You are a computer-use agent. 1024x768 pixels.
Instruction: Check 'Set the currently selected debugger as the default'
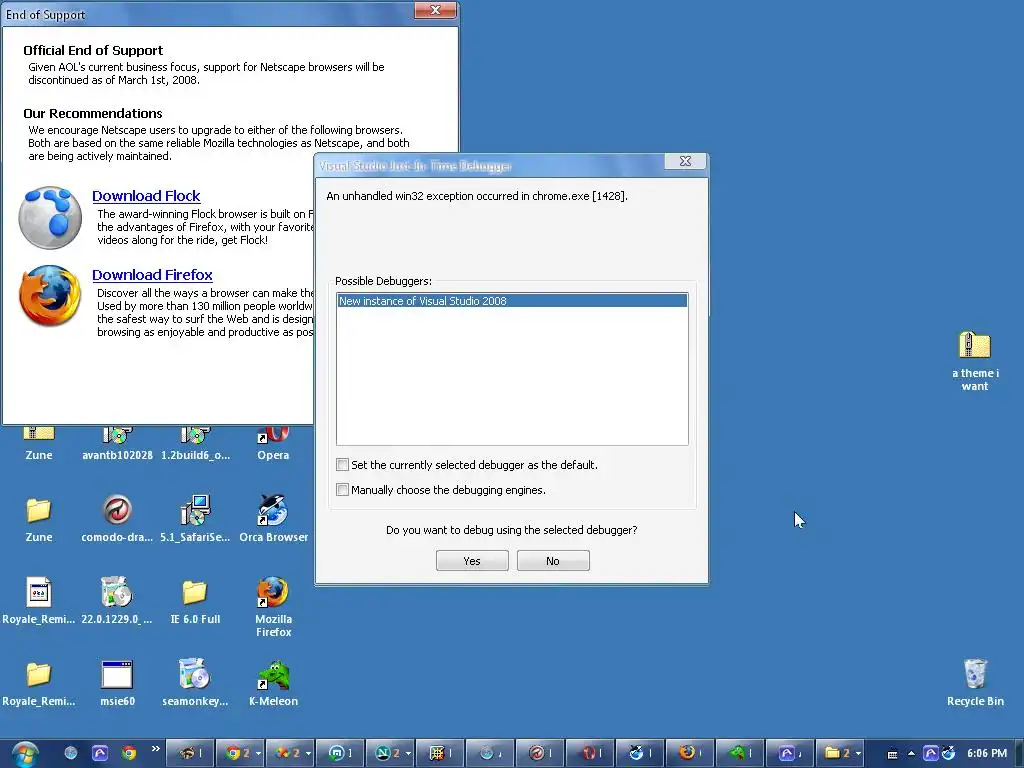[342, 464]
